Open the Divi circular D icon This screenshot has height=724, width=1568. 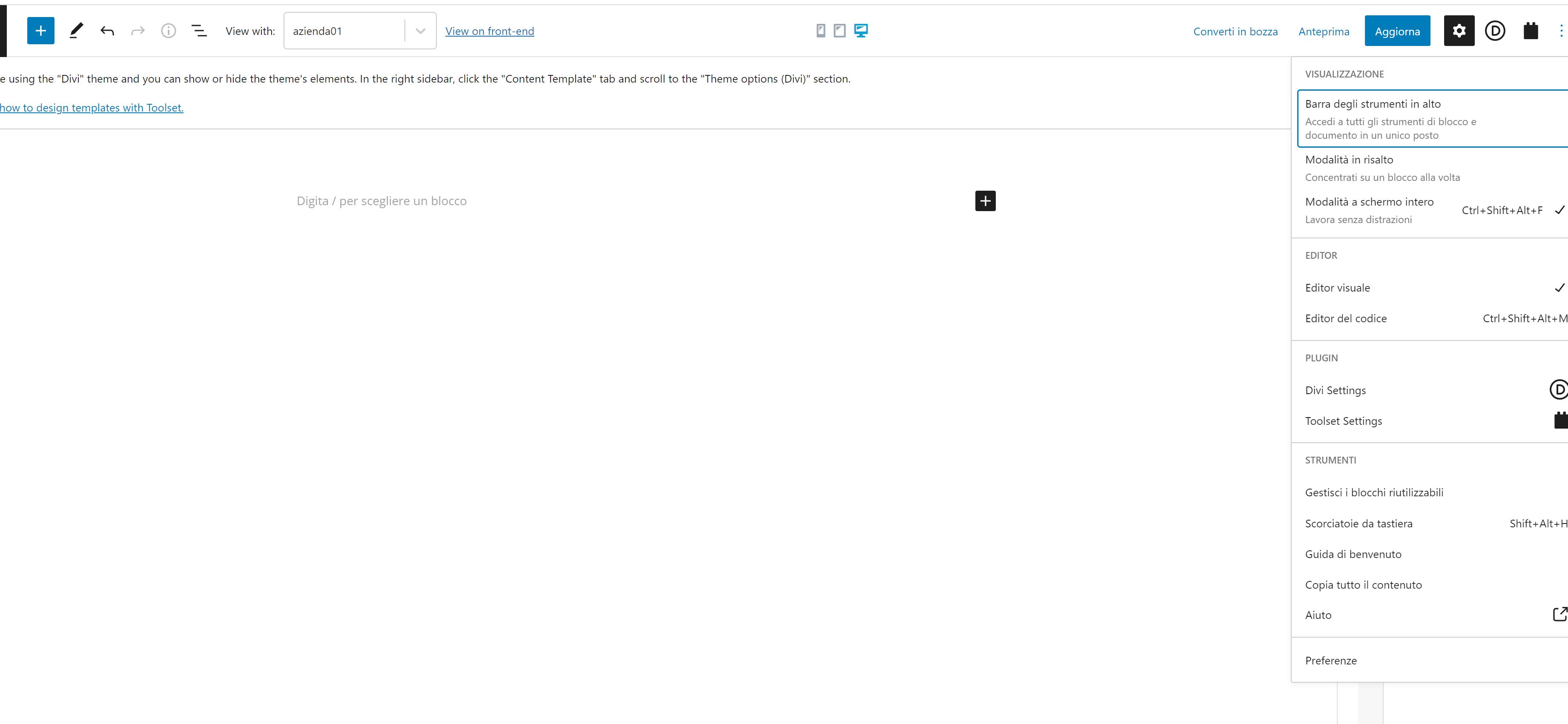(x=1495, y=31)
